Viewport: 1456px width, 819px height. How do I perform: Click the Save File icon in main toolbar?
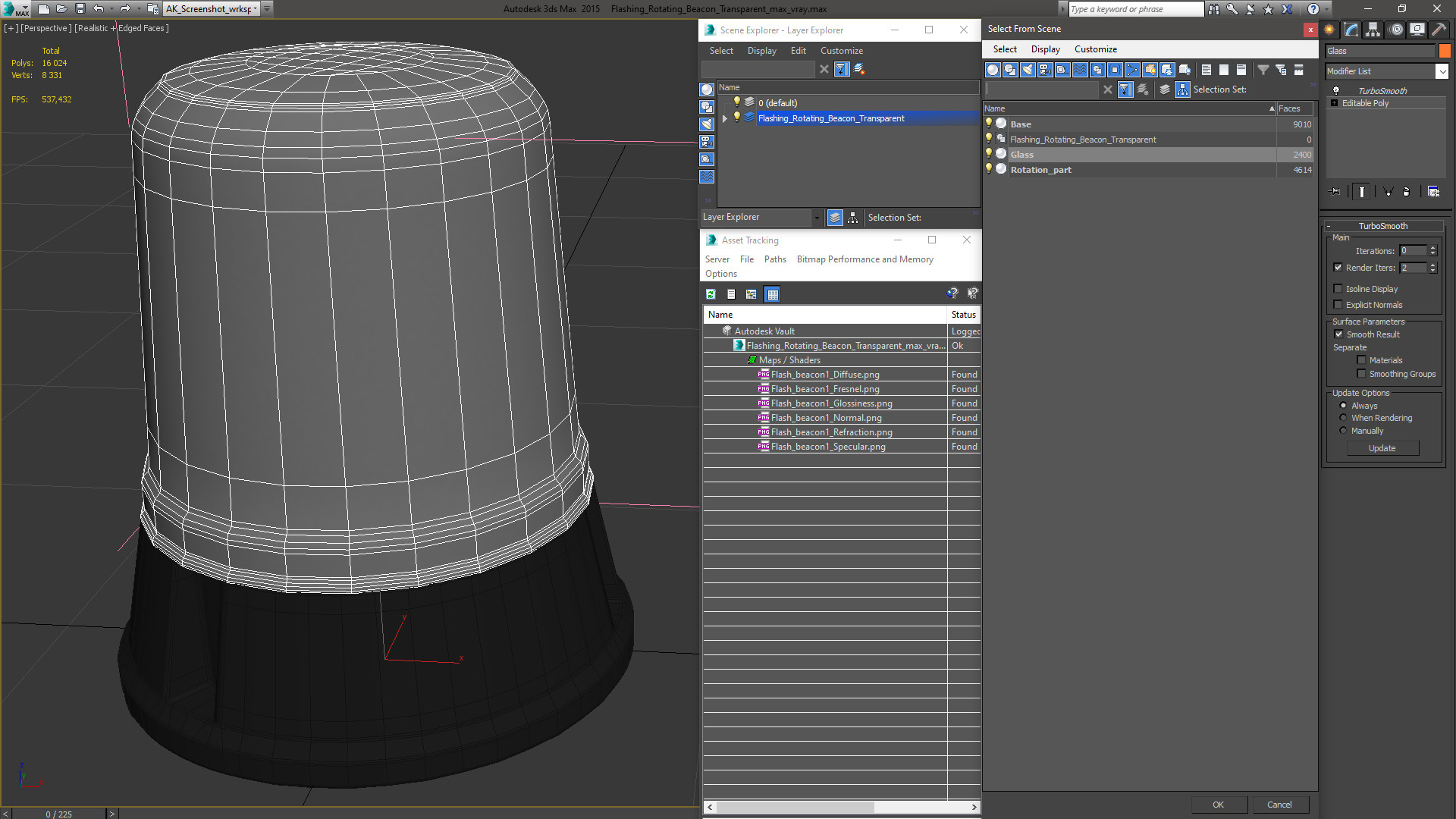point(80,9)
